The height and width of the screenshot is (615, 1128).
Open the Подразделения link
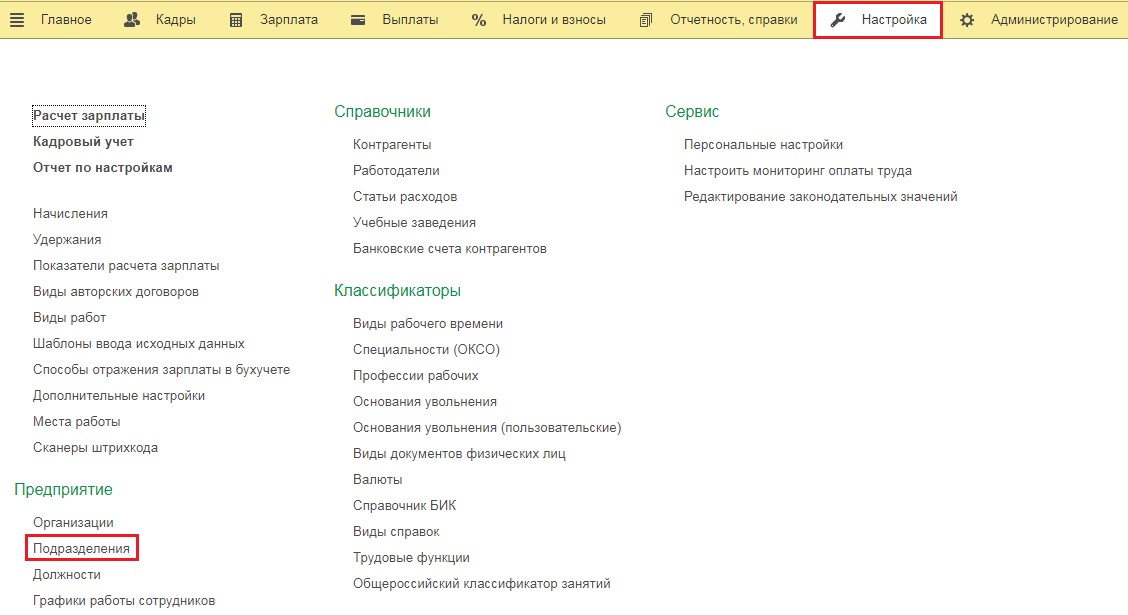81,549
